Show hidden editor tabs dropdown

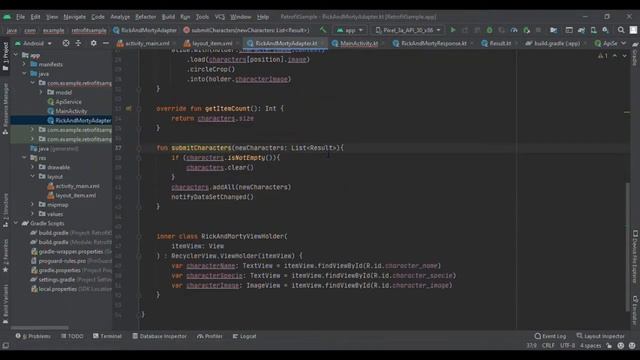click(x=623, y=43)
